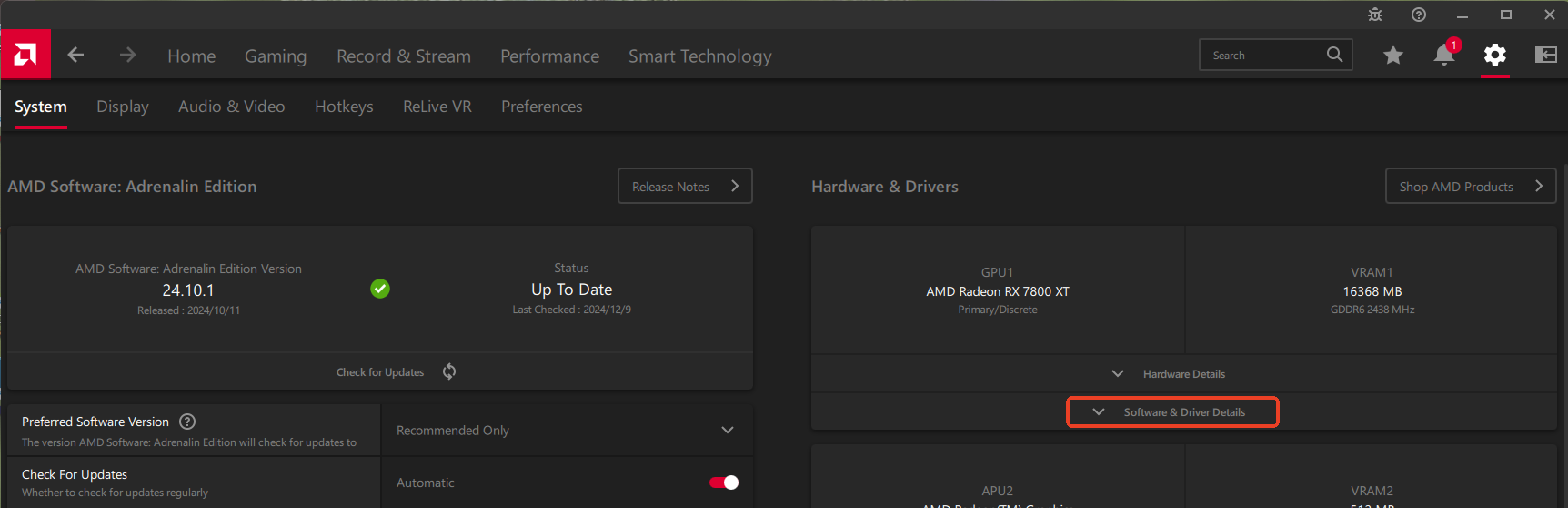Viewport: 1568px width, 508px height.
Task: Expand Hardware Details section
Action: click(1184, 374)
